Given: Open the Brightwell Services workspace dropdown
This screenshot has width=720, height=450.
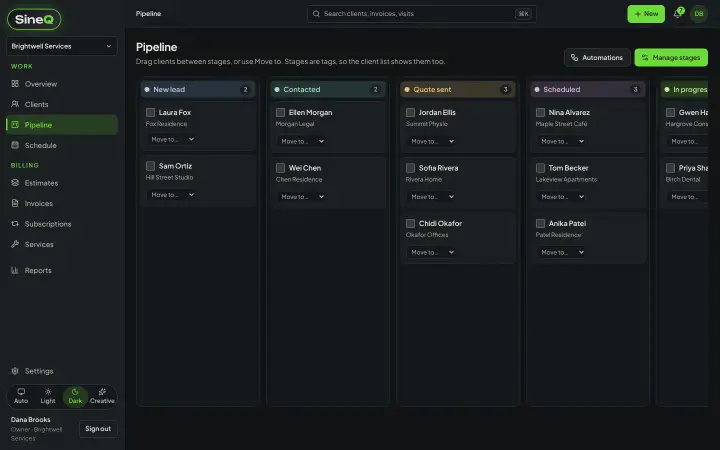Looking at the screenshot, I should click(62, 46).
